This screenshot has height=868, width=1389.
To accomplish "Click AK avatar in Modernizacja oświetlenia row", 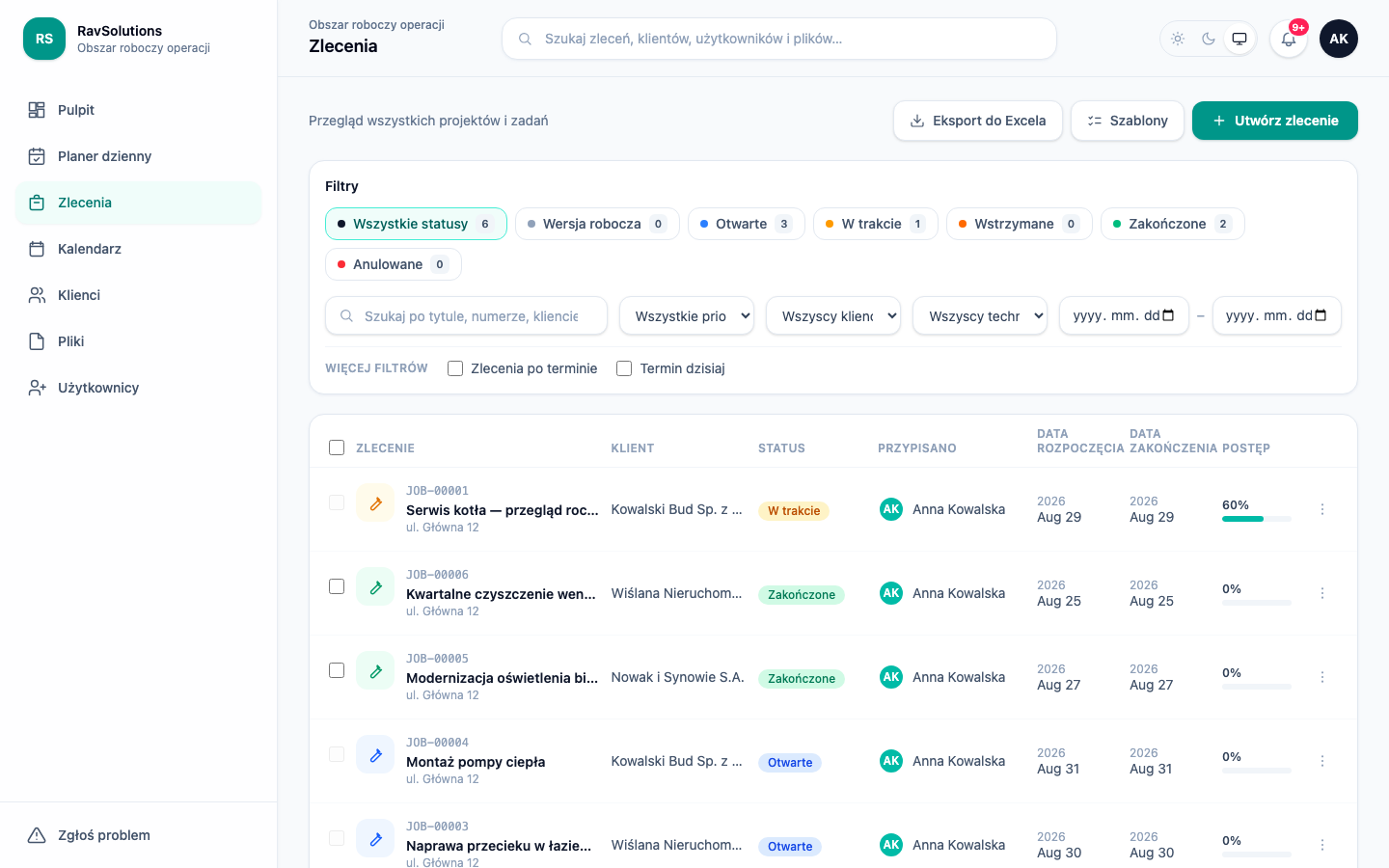I will coord(891,677).
